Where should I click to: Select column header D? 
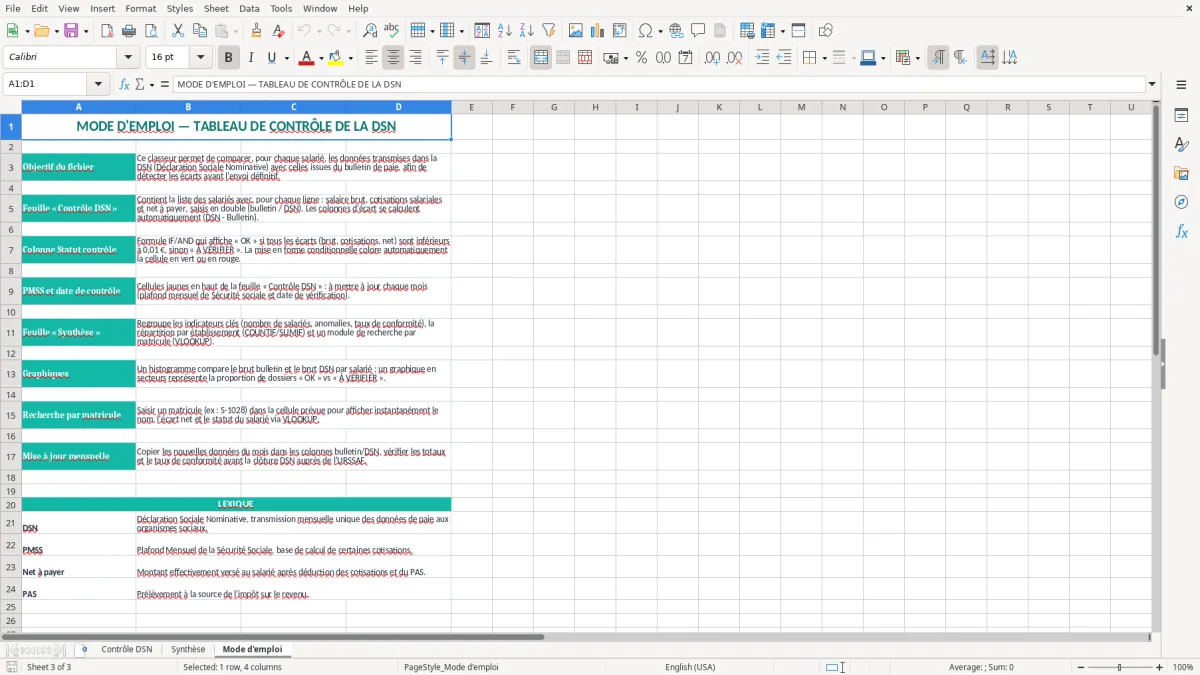(x=398, y=107)
